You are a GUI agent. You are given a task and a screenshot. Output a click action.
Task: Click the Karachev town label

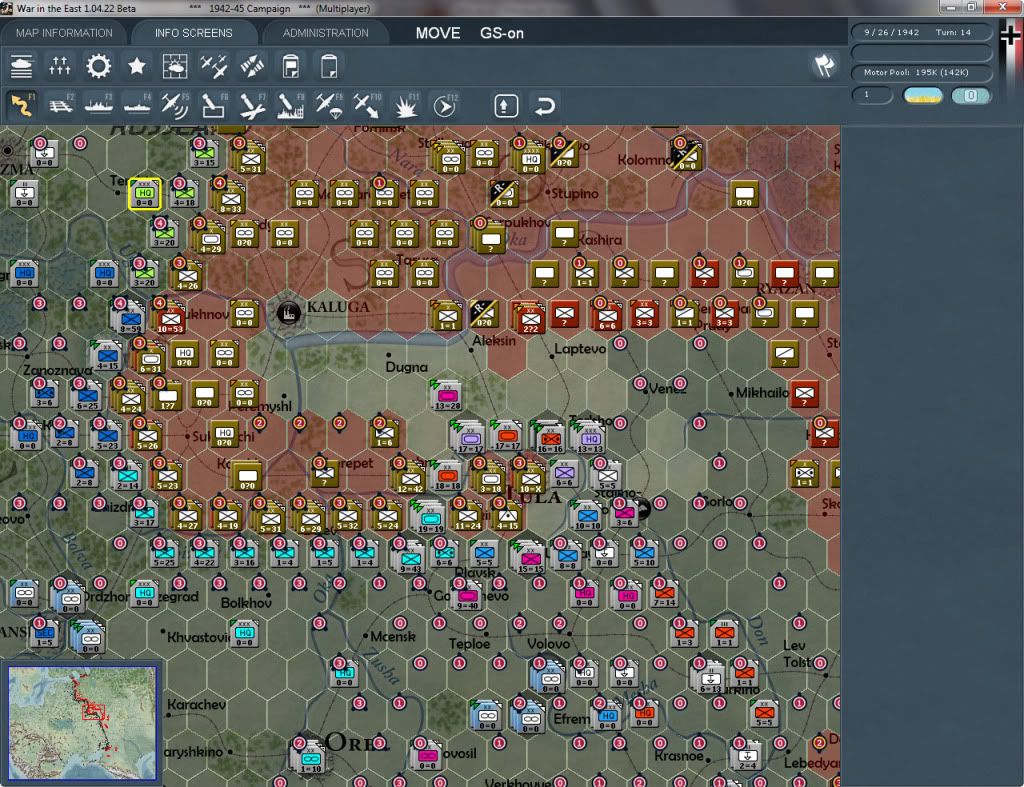pyautogui.click(x=197, y=705)
